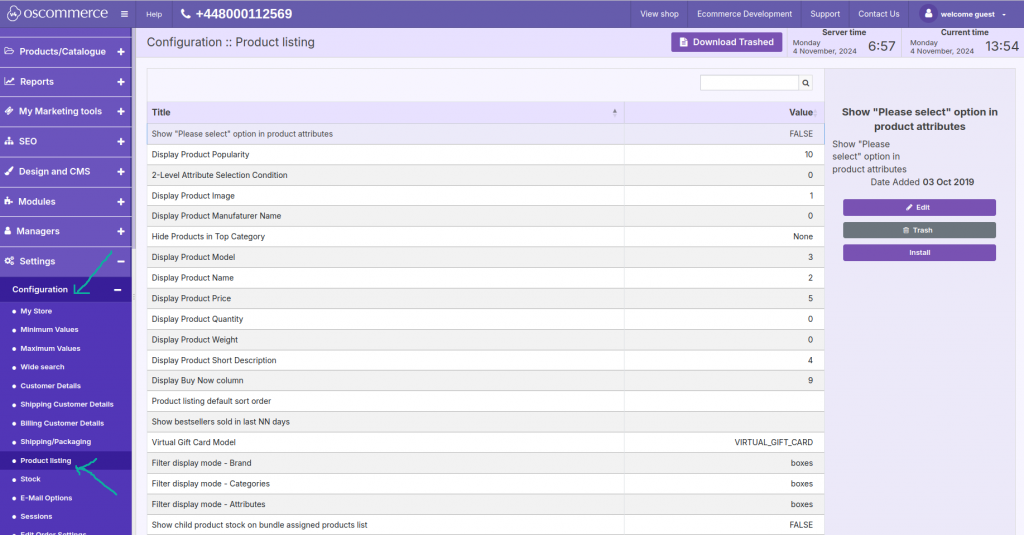Select Hide Products in Top Category row
This screenshot has height=535, width=1024.
[x=485, y=236]
